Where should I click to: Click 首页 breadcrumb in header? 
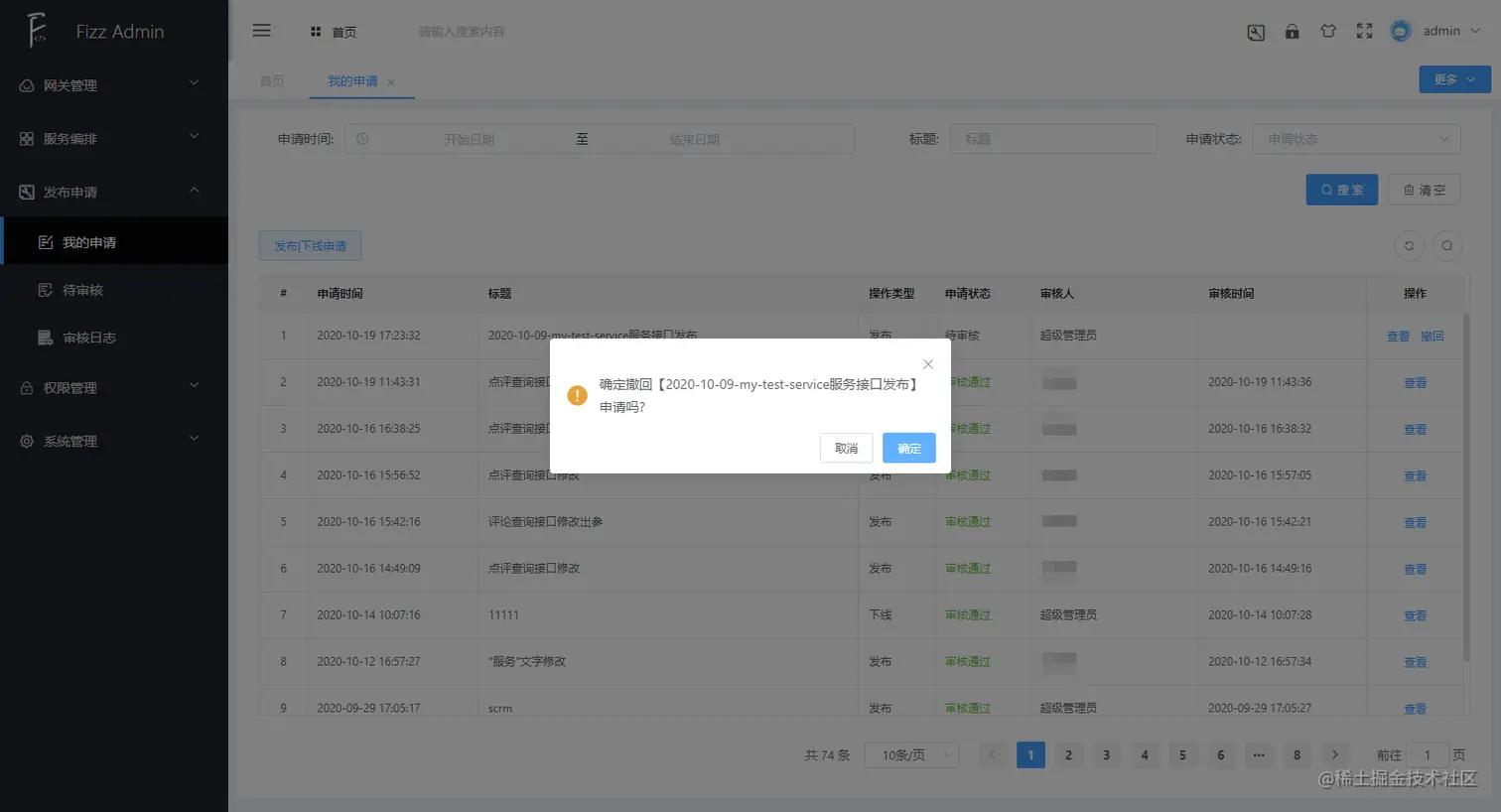[343, 32]
